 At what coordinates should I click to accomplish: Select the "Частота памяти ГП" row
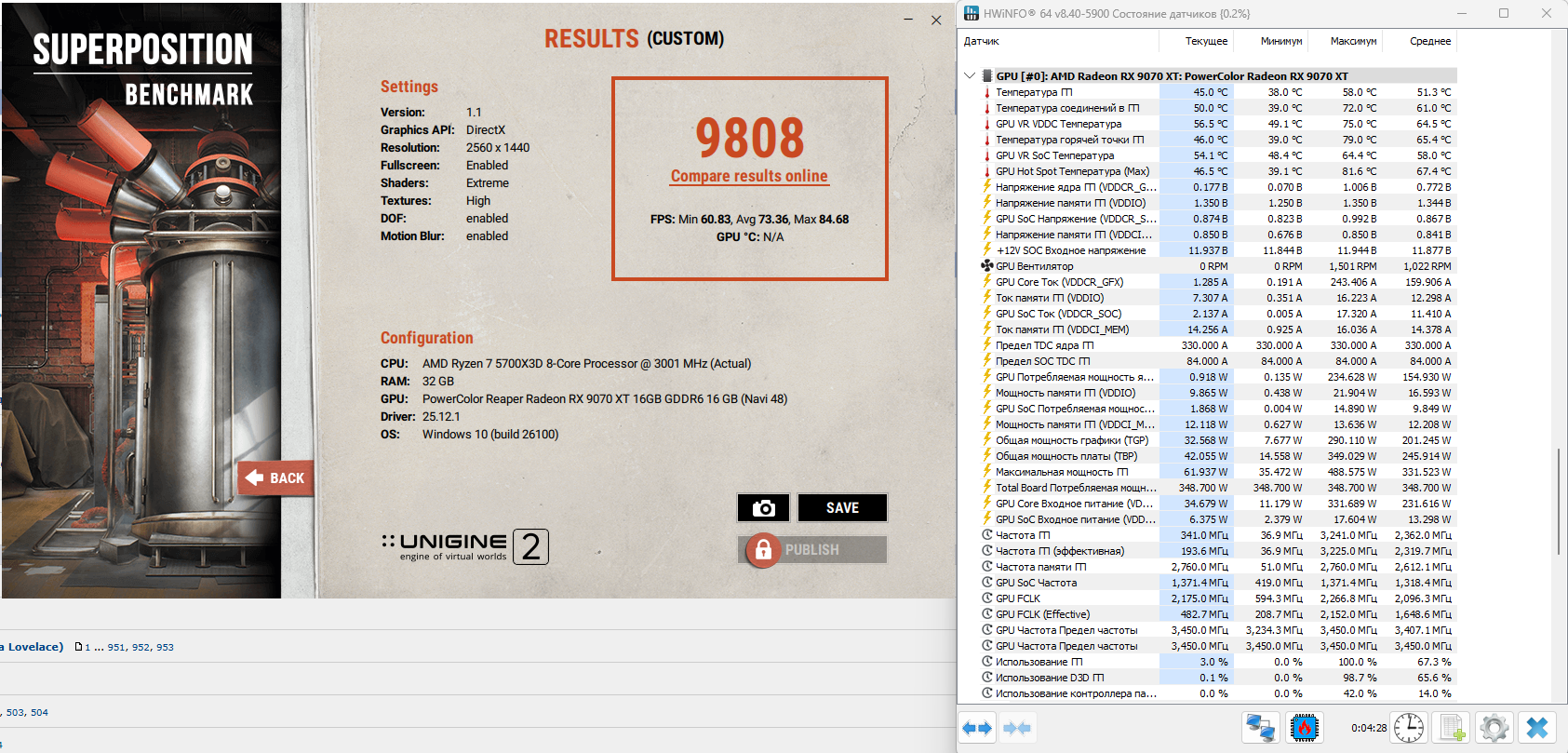coord(1219,567)
